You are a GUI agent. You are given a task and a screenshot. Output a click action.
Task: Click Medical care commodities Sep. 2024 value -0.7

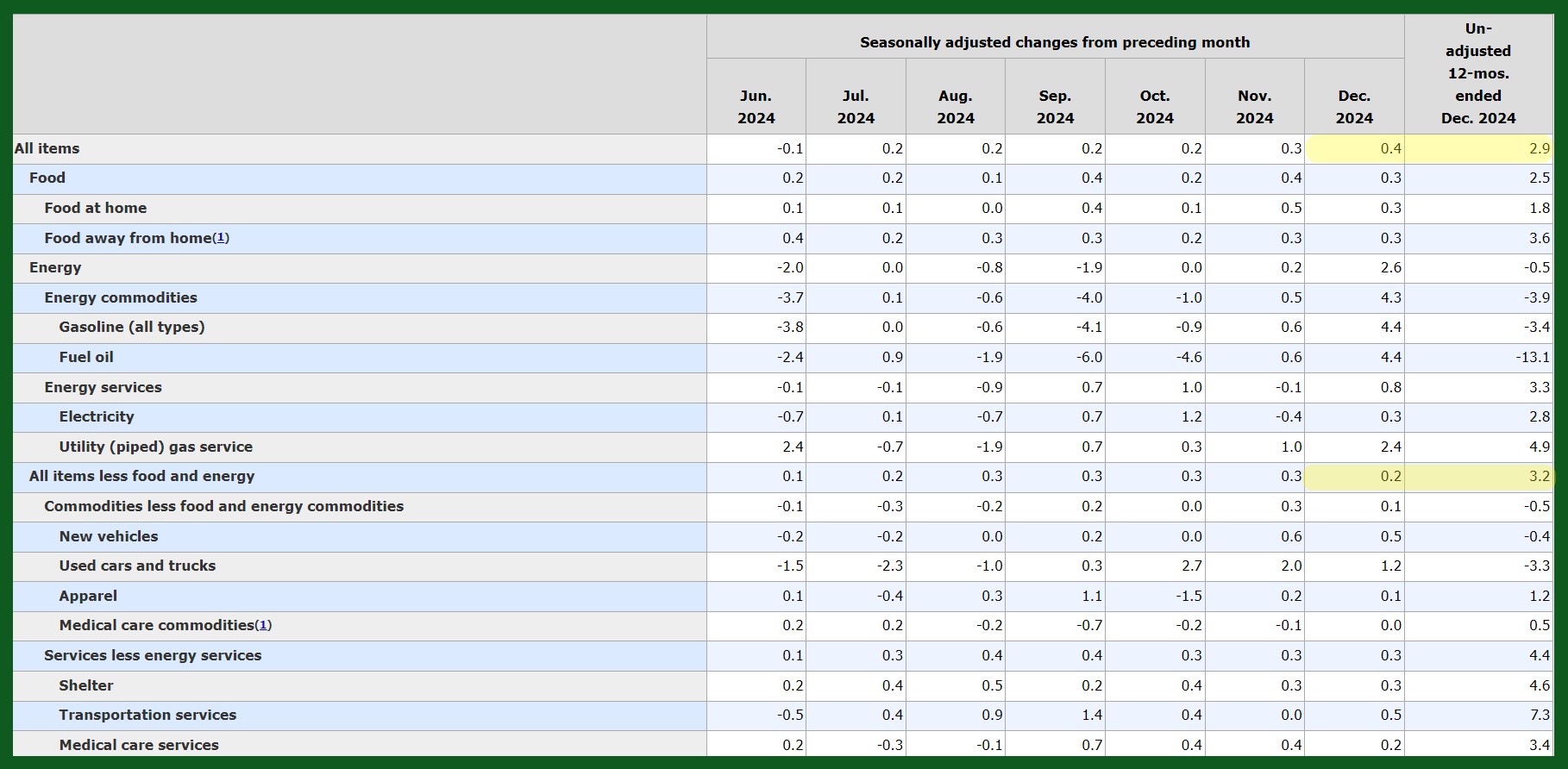[x=1088, y=625]
